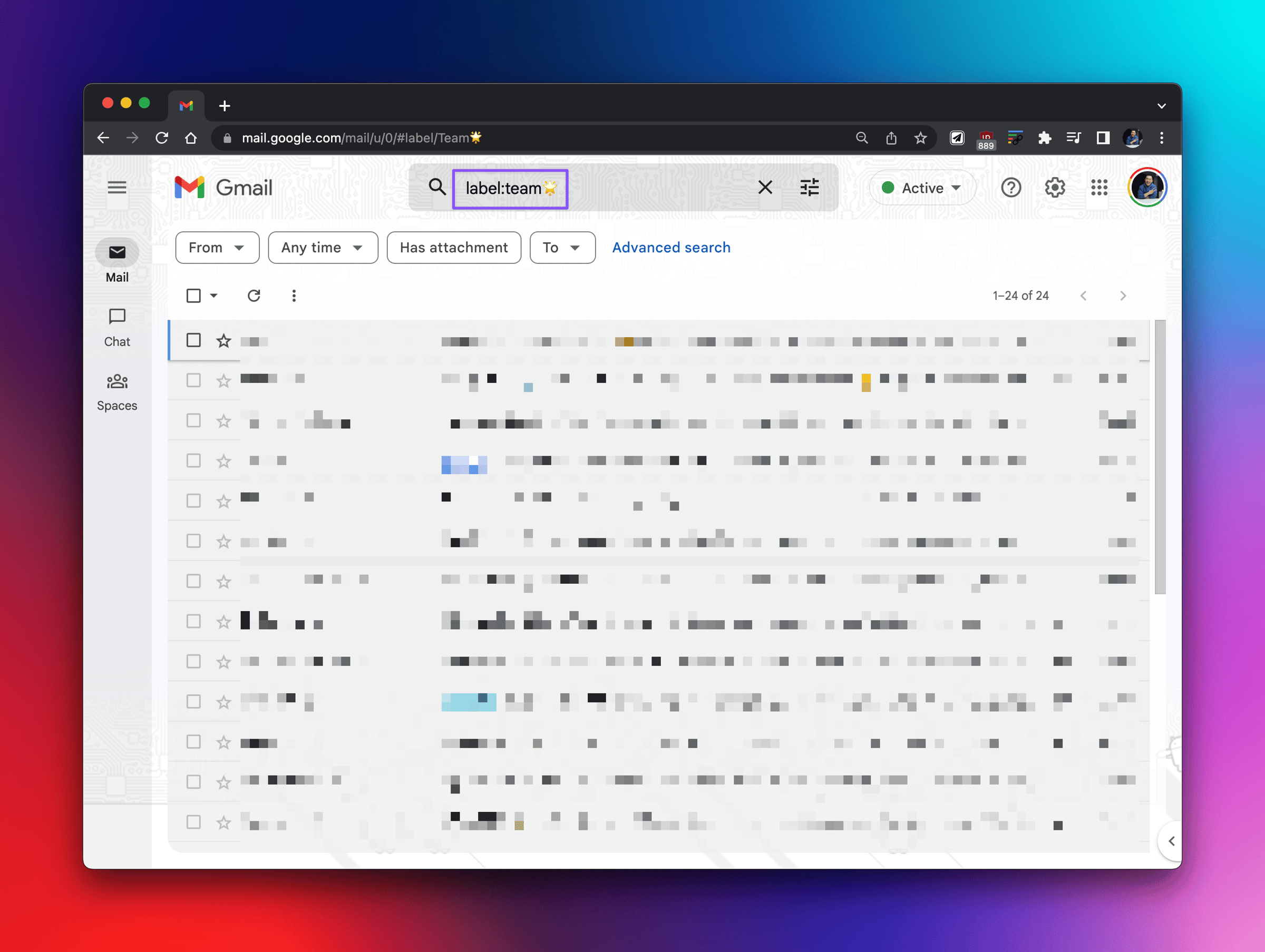
Task: Open the Active status dropdown
Action: [922, 188]
